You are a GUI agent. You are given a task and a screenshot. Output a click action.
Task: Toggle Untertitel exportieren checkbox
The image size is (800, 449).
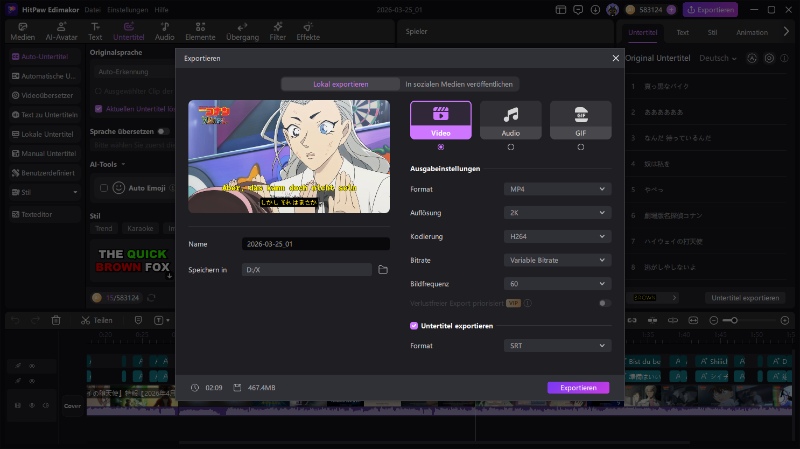414,326
